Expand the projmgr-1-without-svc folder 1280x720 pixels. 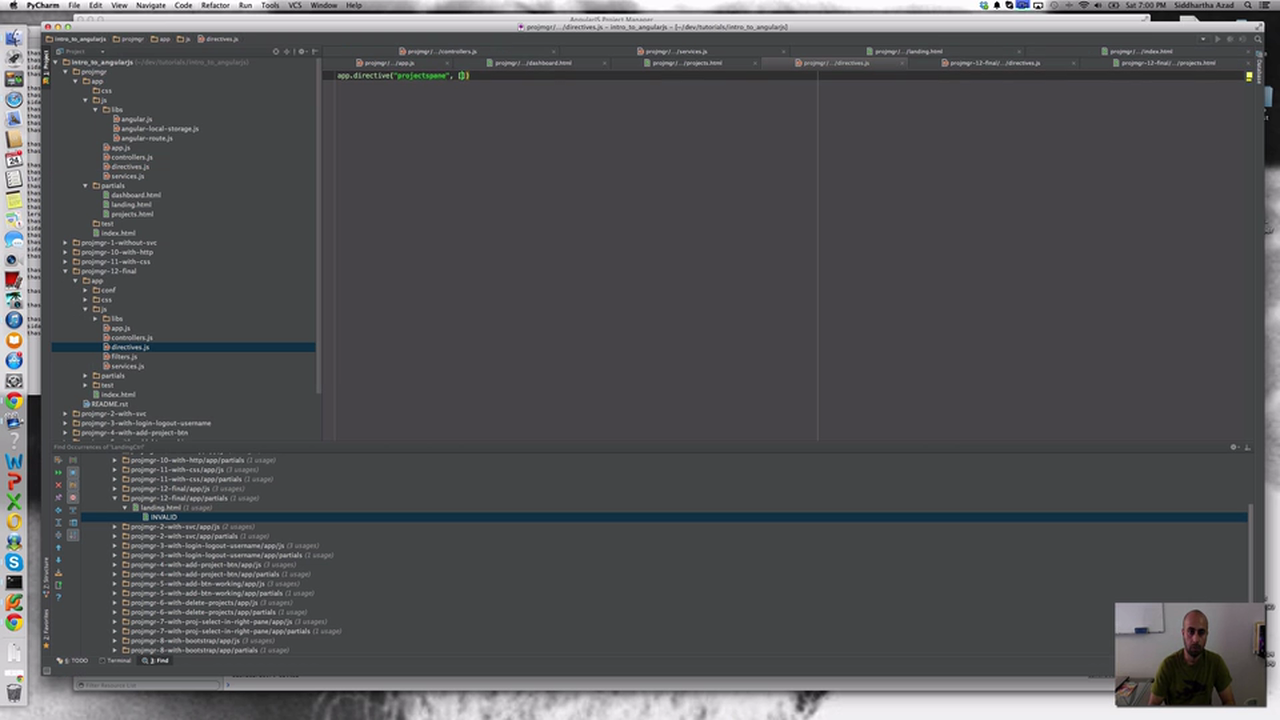coord(66,243)
